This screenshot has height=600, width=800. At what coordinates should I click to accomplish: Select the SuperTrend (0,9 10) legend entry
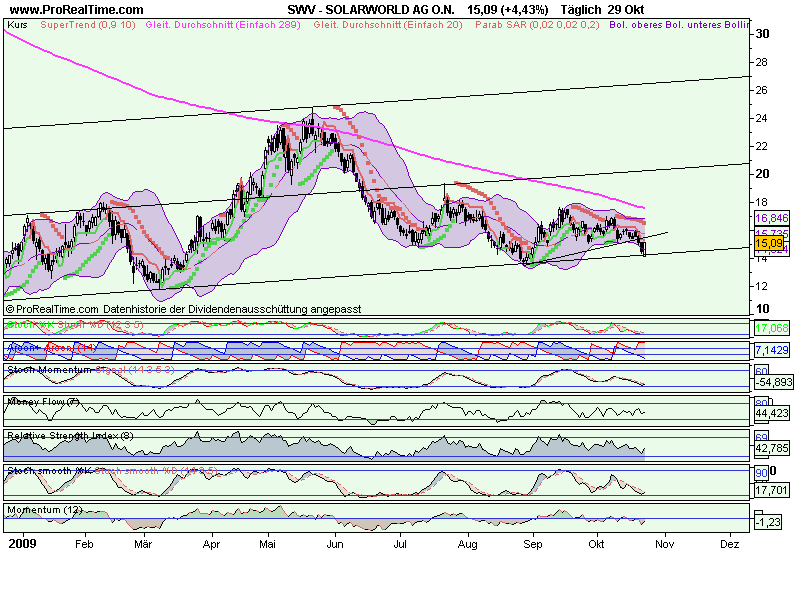pyautogui.click(x=88, y=24)
